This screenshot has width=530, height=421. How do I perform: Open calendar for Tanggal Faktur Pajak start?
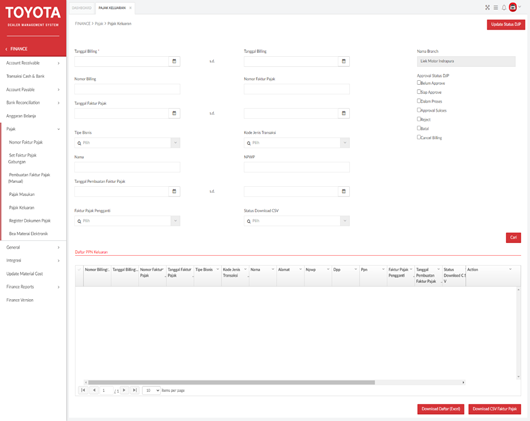(x=174, y=113)
